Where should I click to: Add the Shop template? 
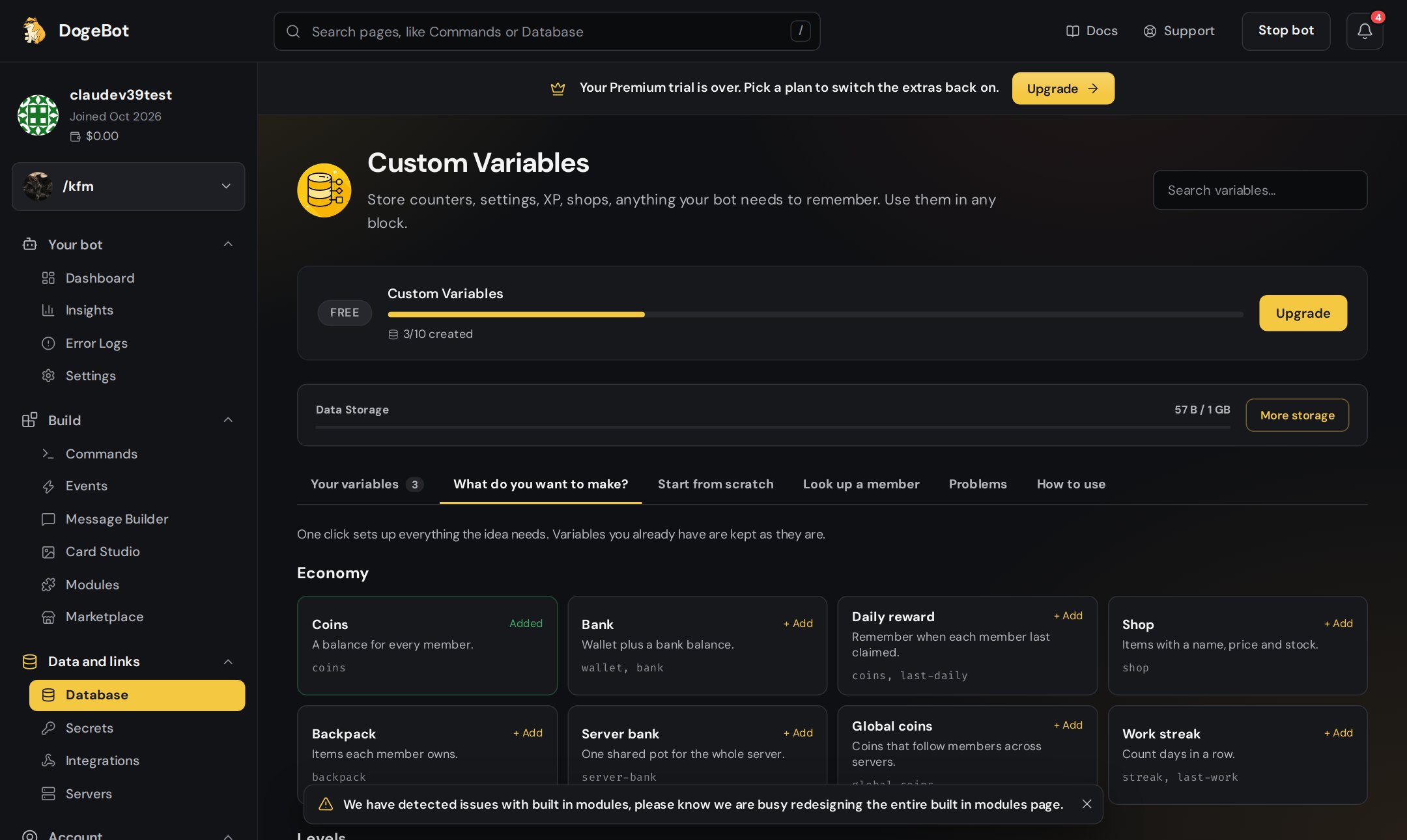click(1339, 623)
